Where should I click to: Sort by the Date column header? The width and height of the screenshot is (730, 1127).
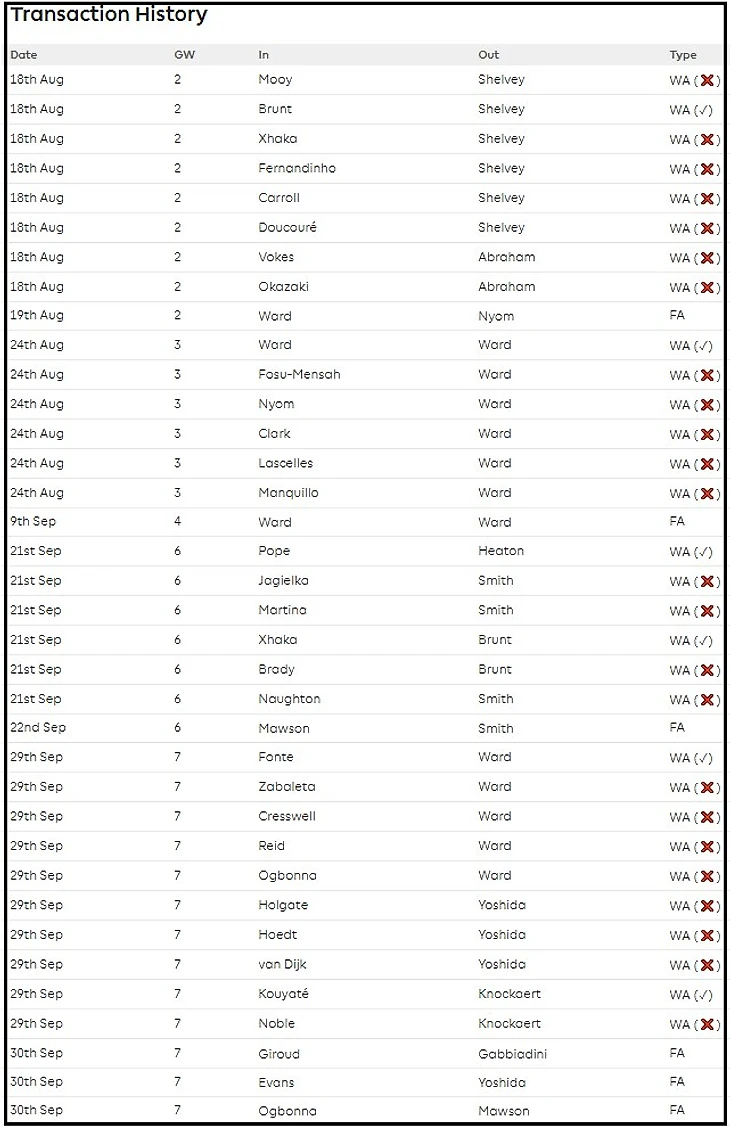pos(23,55)
